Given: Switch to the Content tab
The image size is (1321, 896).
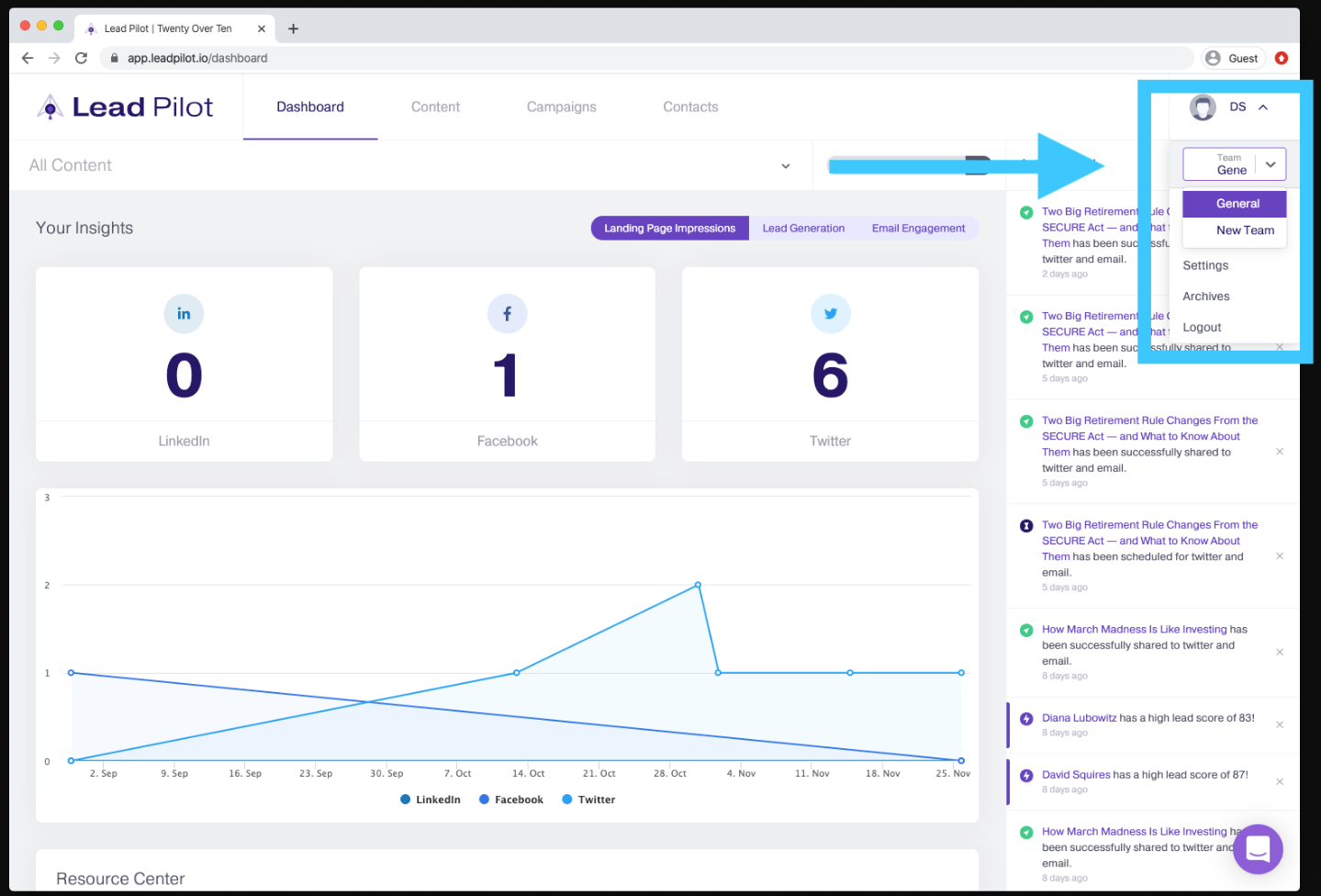Looking at the screenshot, I should (435, 107).
